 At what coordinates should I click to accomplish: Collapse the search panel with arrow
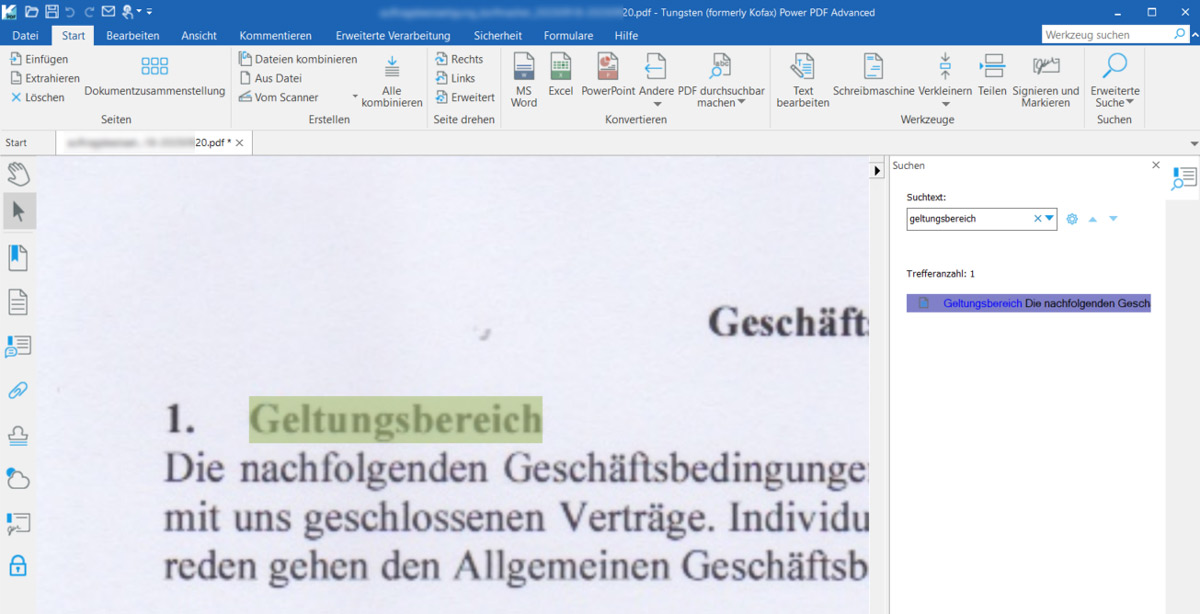(x=877, y=171)
